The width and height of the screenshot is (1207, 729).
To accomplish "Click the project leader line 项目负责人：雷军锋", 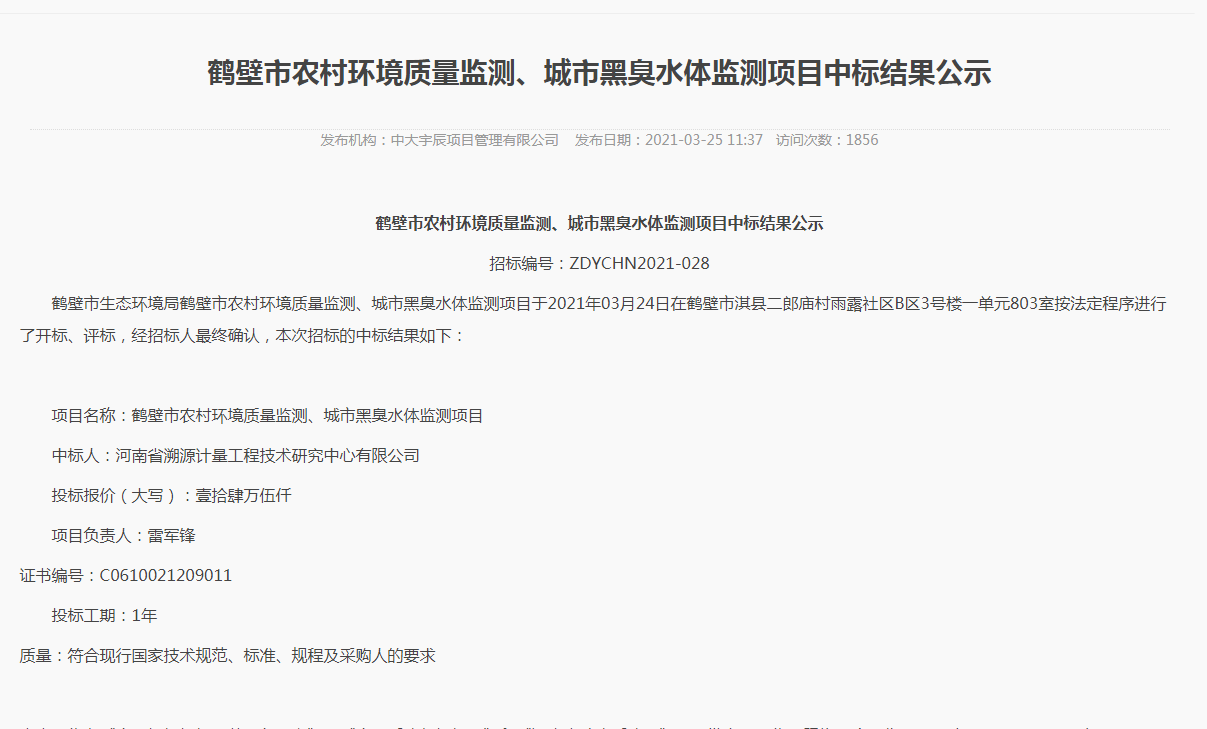I will point(123,536).
